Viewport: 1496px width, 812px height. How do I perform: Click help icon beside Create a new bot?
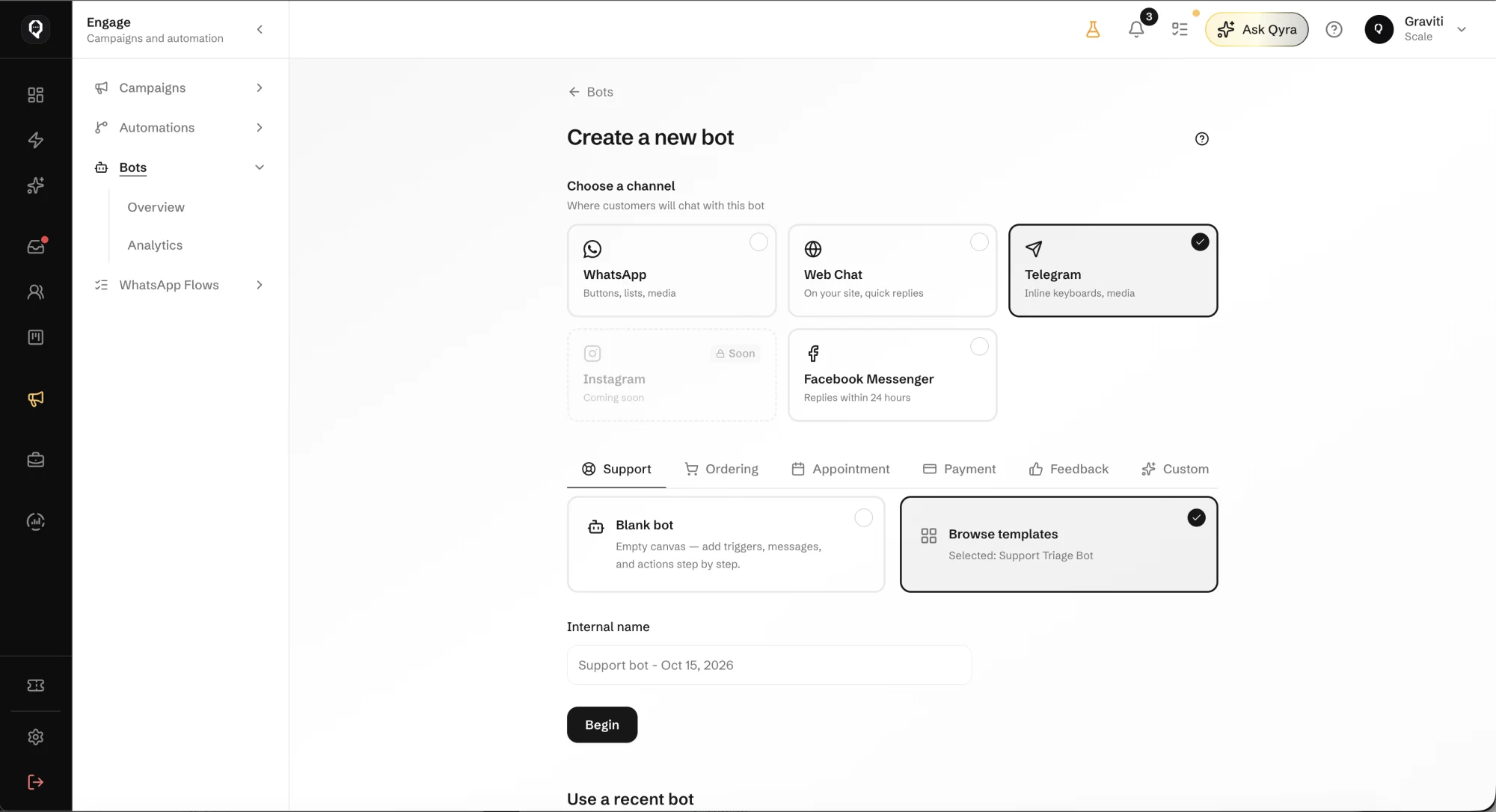pos(1202,138)
